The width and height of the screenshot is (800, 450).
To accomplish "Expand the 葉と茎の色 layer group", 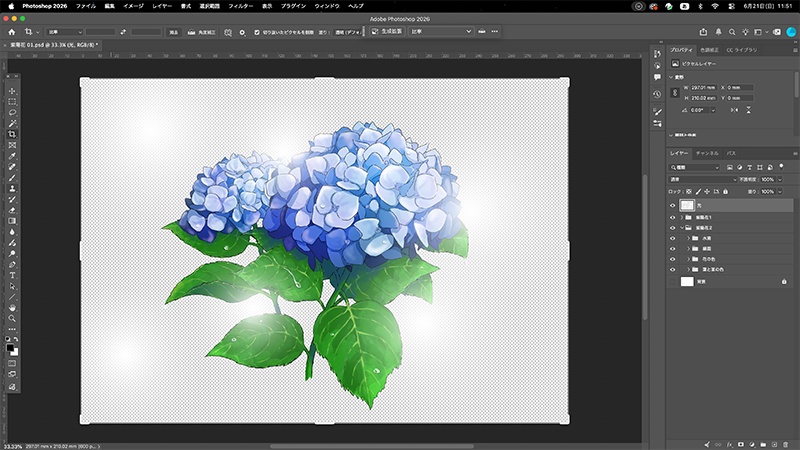I will tap(688, 269).
